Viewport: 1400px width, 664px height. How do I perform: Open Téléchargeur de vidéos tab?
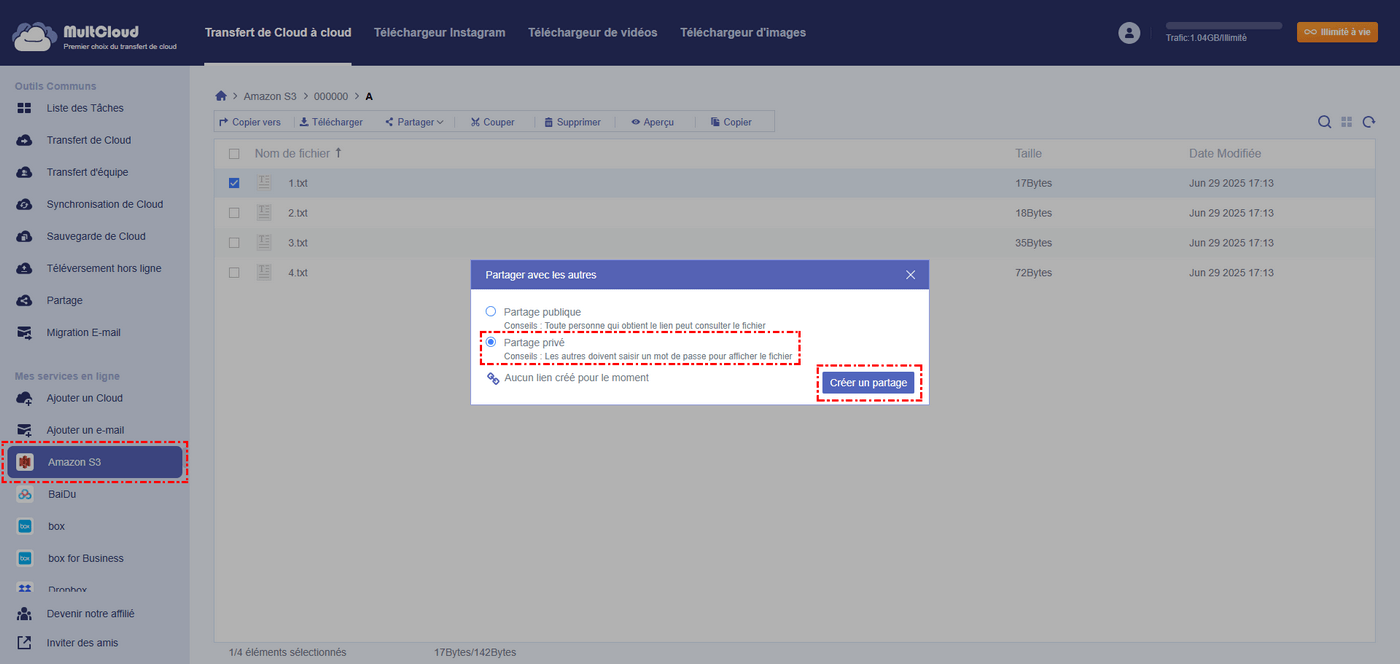pos(593,33)
